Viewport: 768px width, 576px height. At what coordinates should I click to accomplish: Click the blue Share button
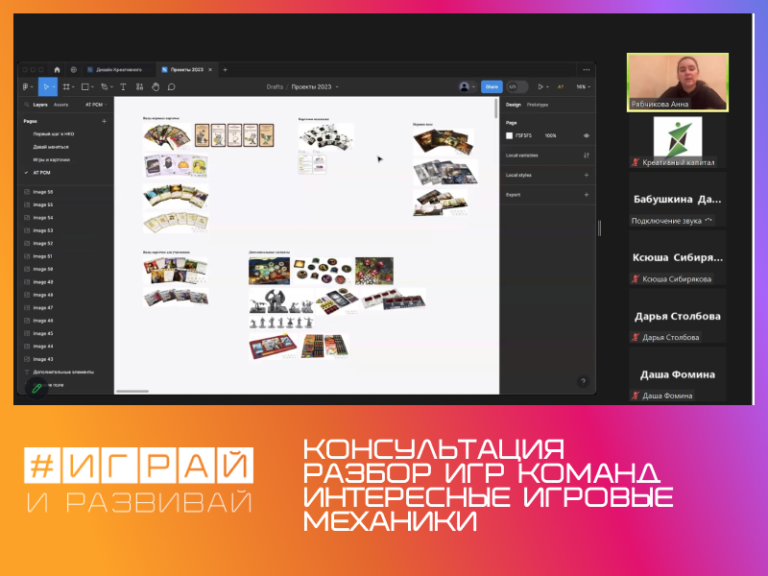coord(492,87)
